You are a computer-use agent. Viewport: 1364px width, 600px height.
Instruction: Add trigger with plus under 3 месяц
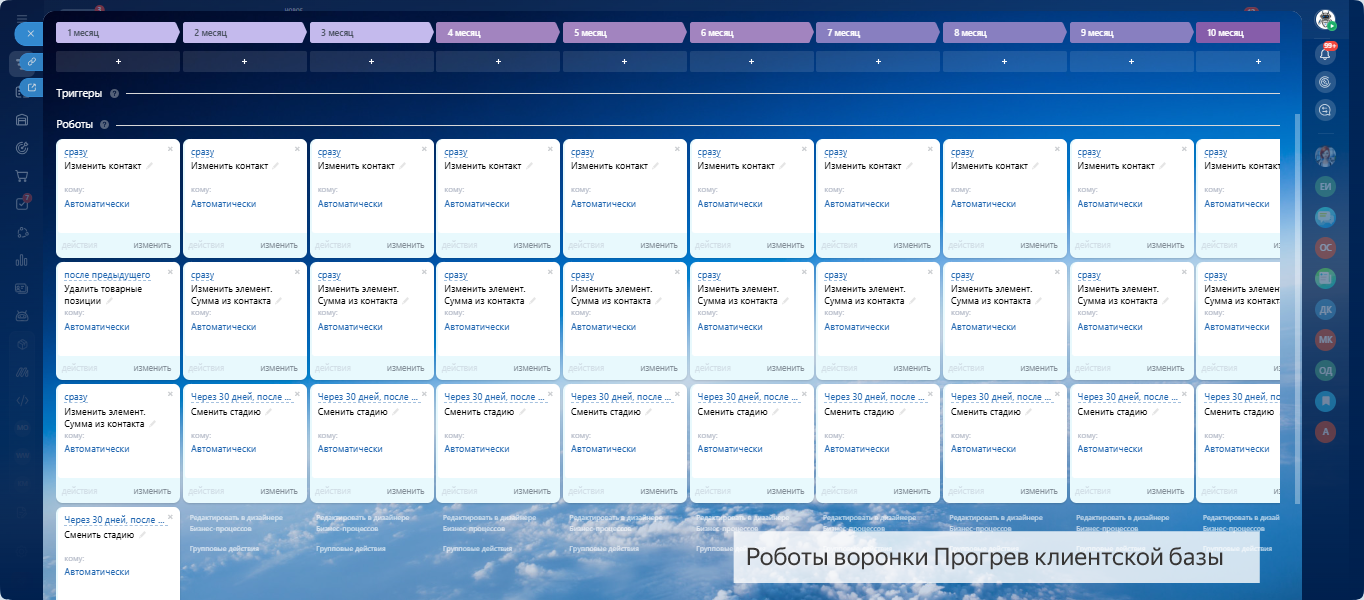point(371,62)
